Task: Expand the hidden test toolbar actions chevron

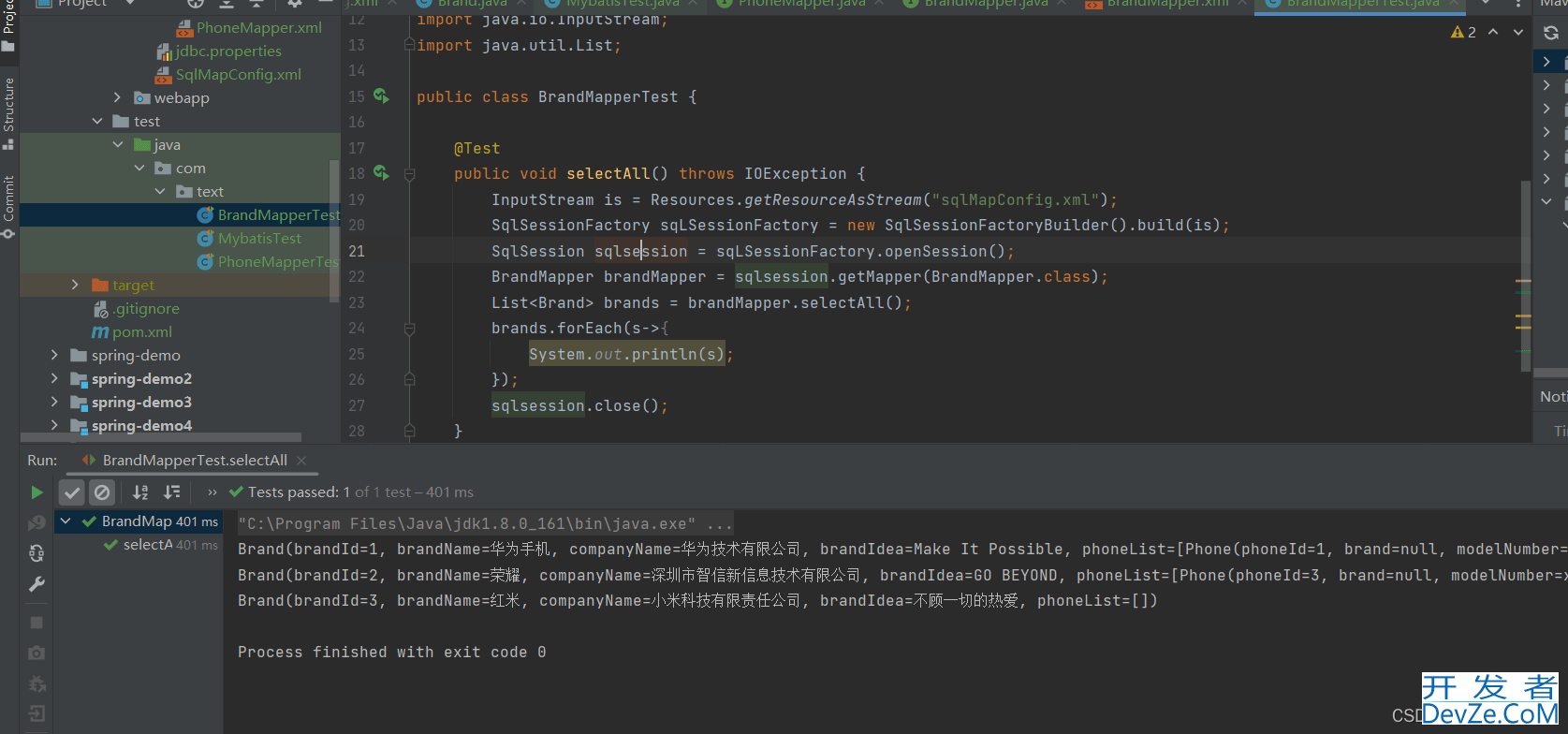Action: tap(212, 492)
